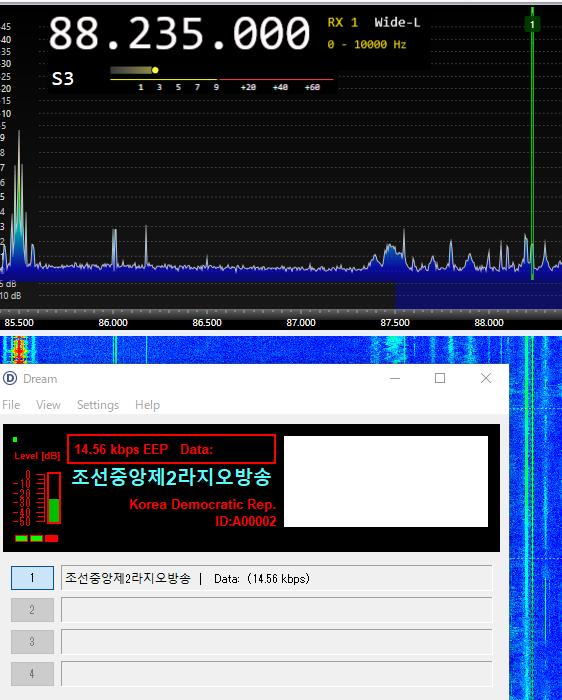Select service button 2
The width and height of the screenshot is (562, 700).
point(32,610)
